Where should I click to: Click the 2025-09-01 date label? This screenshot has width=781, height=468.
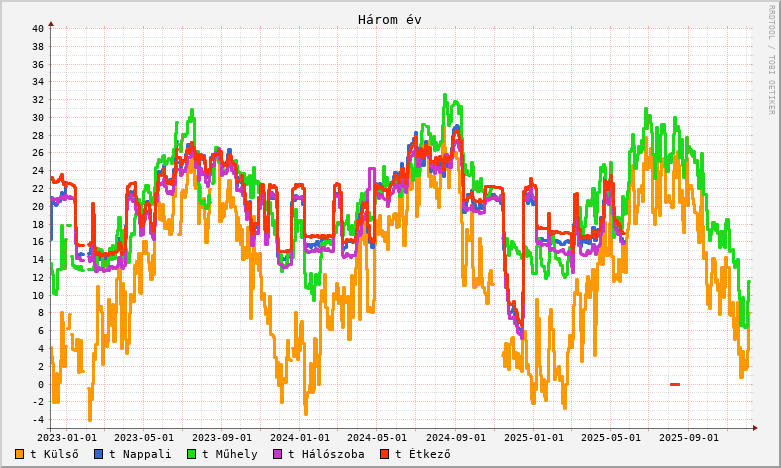(x=688, y=437)
